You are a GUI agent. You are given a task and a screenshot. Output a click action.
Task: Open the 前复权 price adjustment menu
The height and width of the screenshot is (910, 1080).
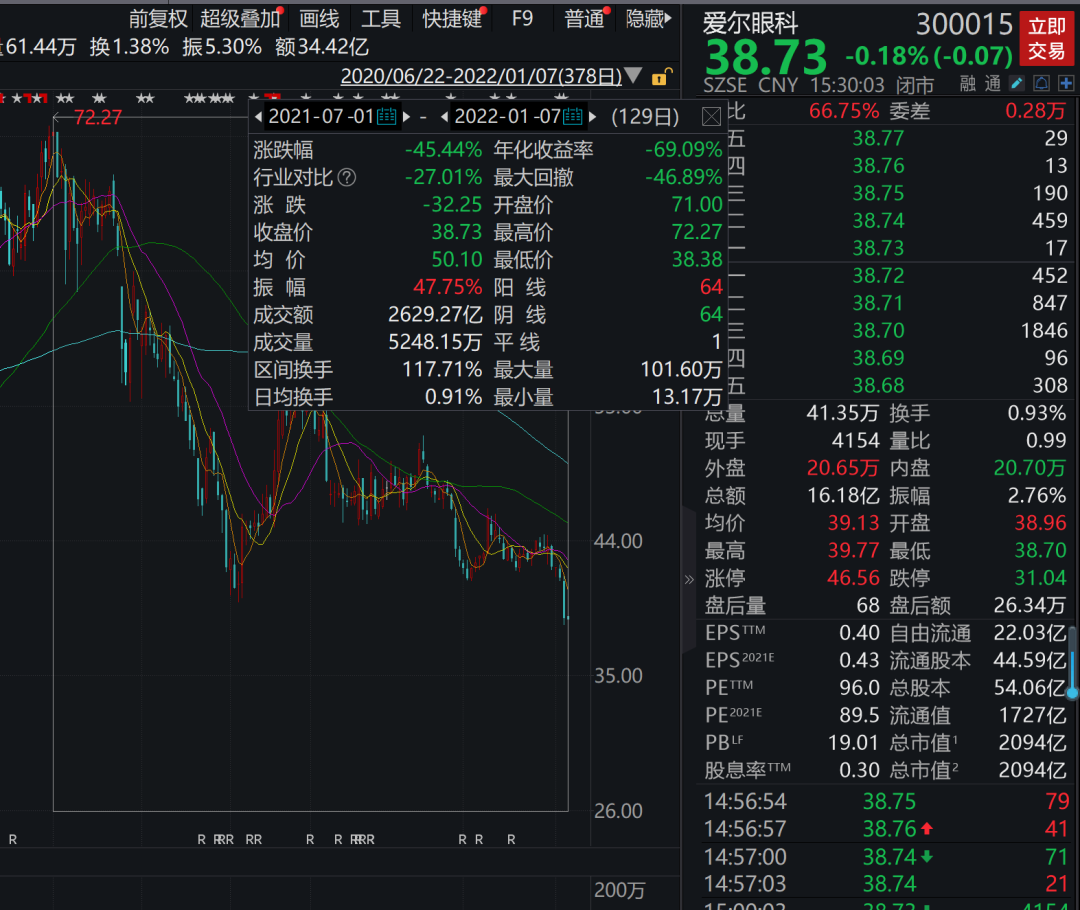(x=158, y=19)
